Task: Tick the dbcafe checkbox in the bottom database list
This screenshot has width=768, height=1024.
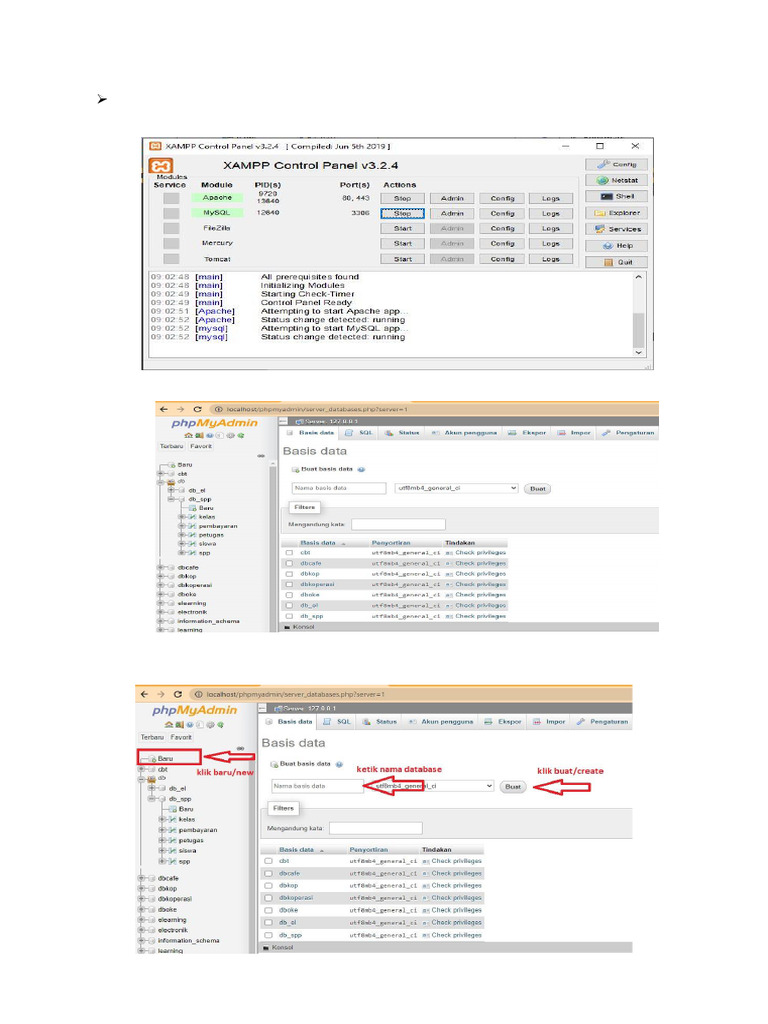Action: [268, 873]
